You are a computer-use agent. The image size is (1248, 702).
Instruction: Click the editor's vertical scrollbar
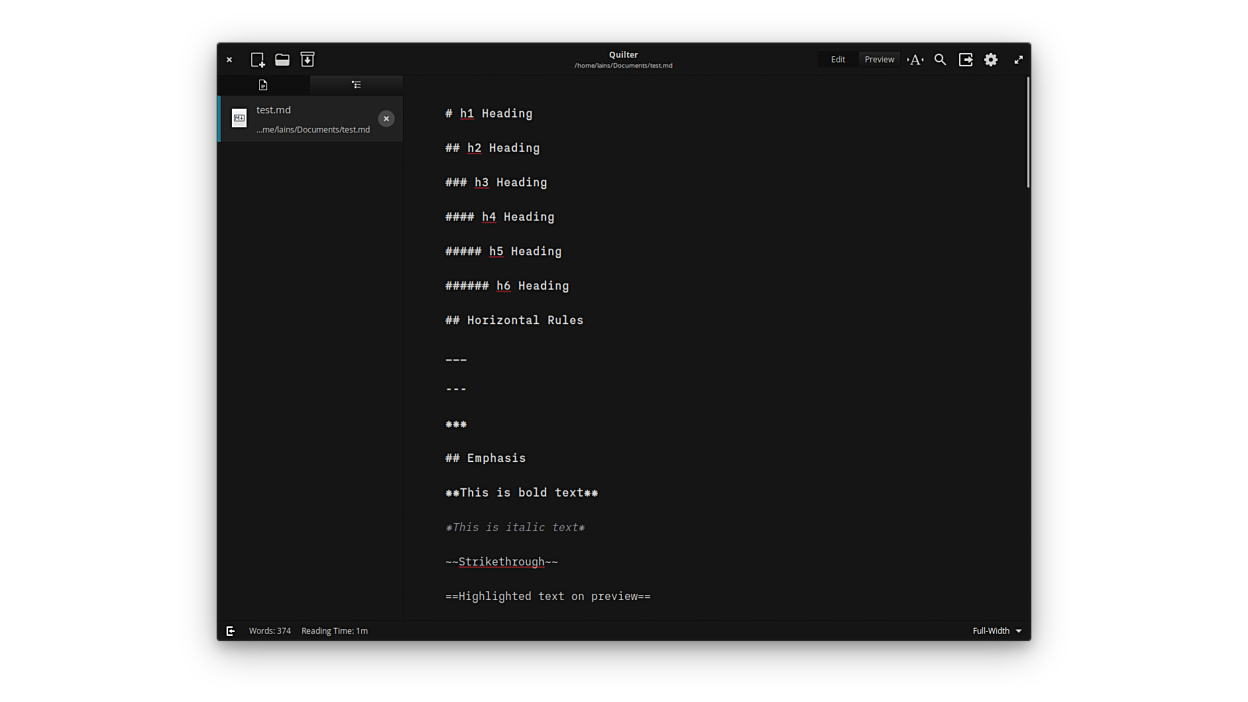[x=1027, y=133]
